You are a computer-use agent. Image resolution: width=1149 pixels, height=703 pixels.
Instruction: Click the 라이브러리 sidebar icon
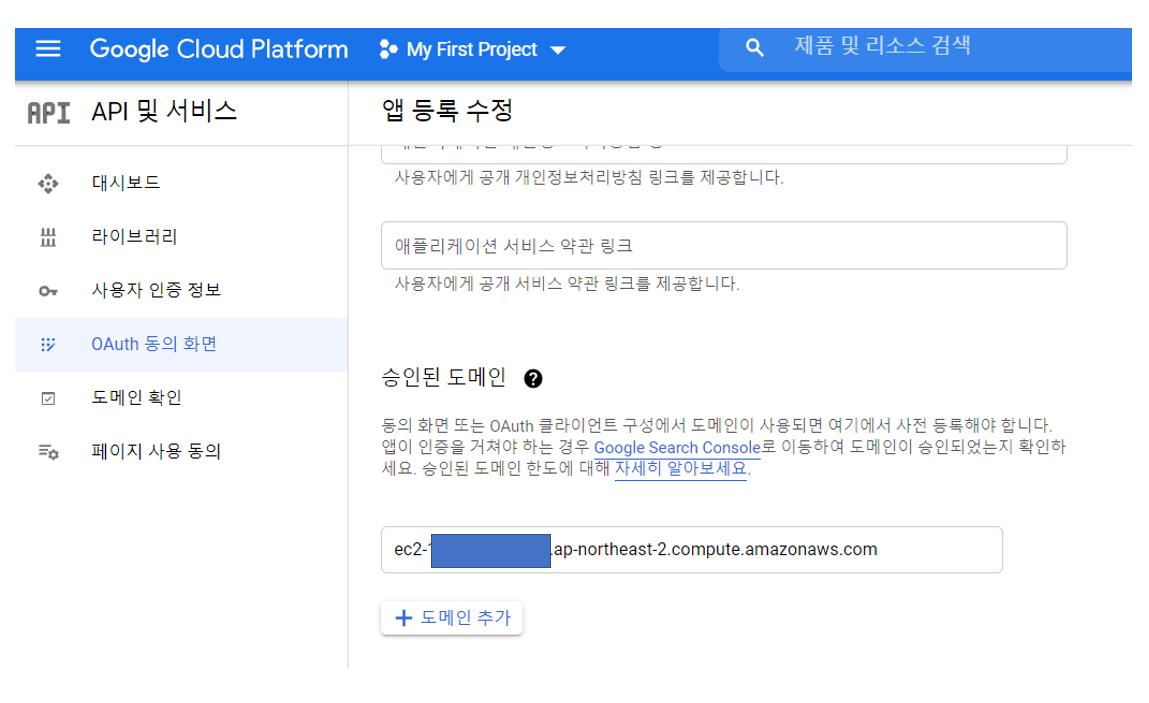pos(48,237)
